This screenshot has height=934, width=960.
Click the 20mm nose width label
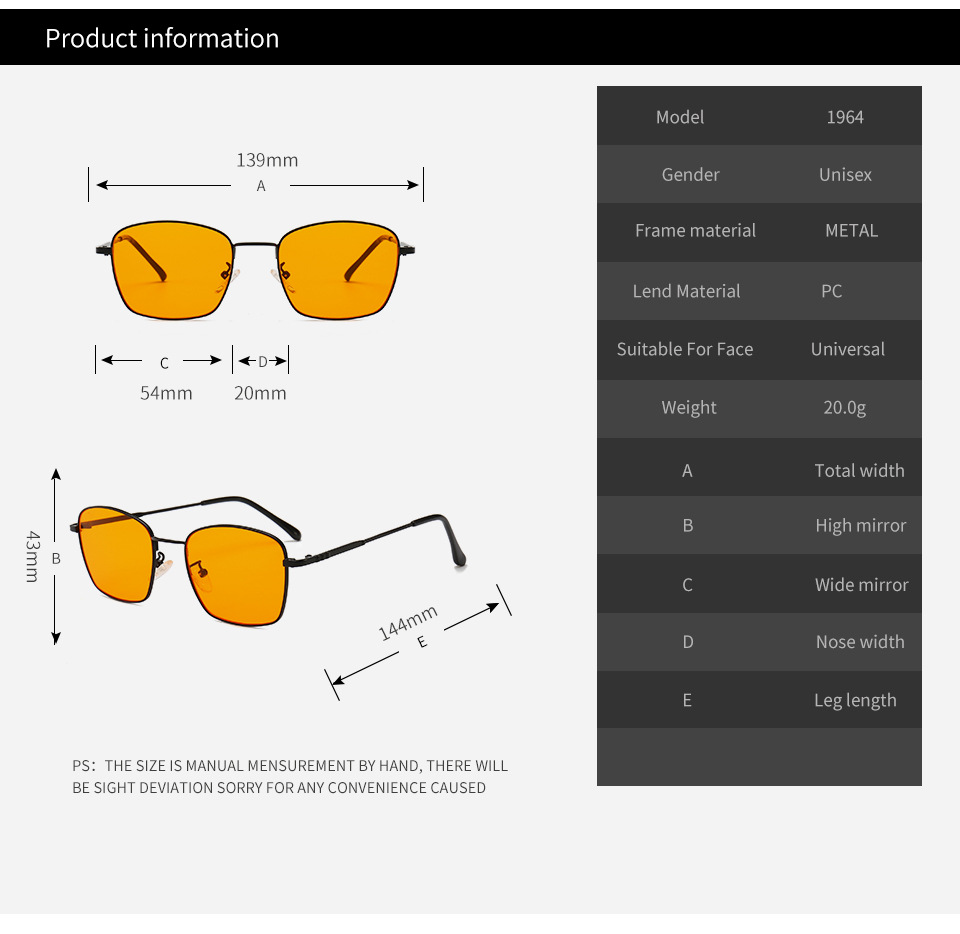coord(260,393)
